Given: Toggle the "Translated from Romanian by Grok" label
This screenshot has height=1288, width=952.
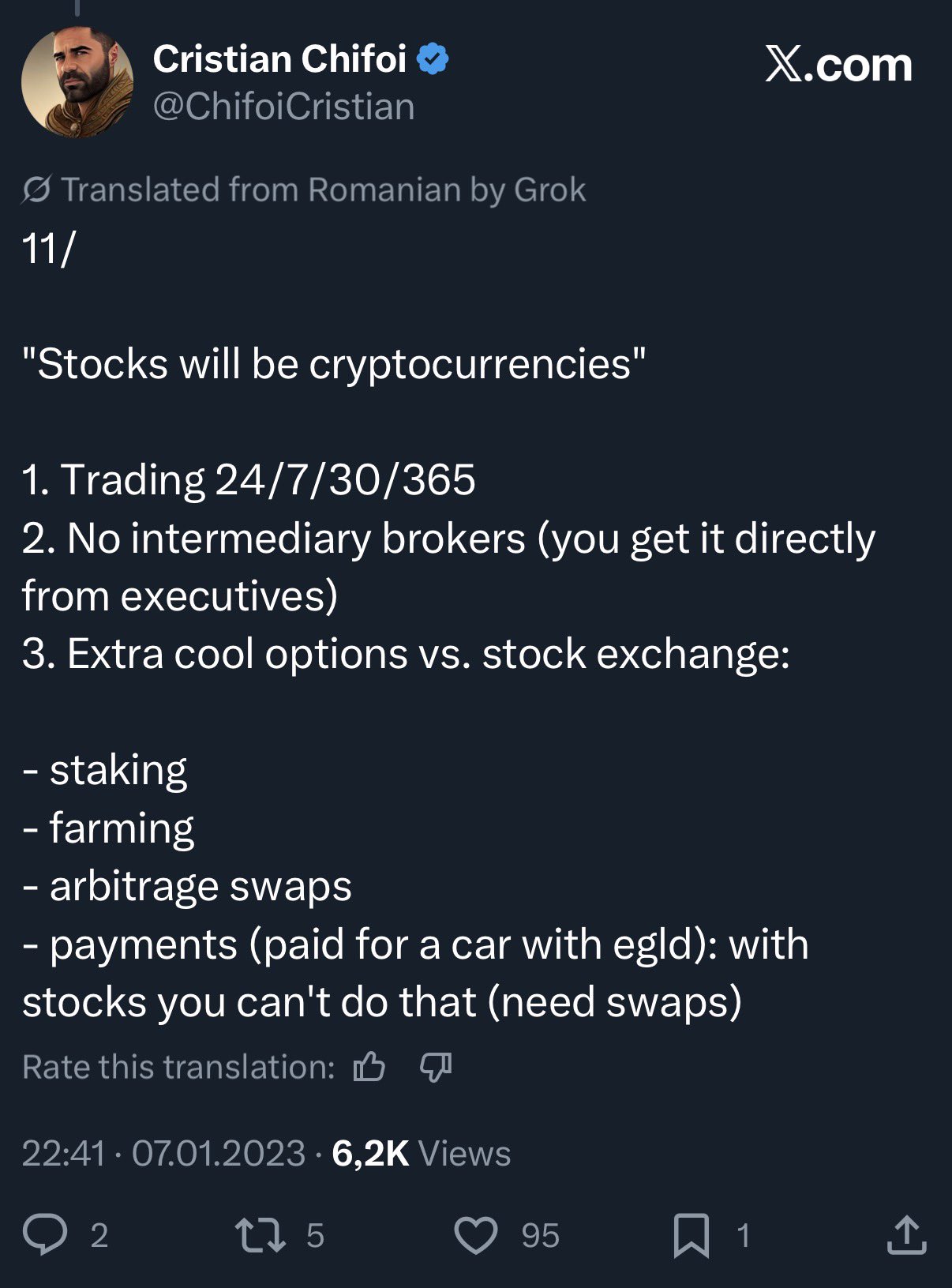Looking at the screenshot, I should pyautogui.click(x=324, y=190).
